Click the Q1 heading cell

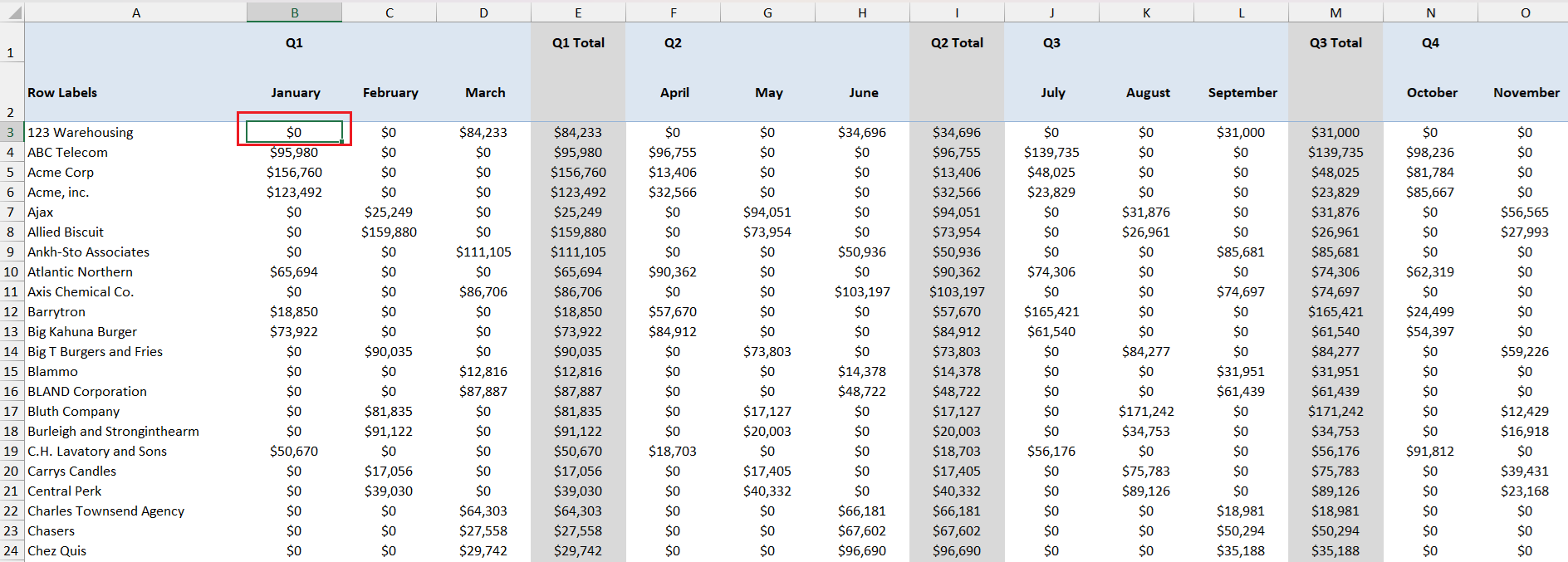pos(294,42)
